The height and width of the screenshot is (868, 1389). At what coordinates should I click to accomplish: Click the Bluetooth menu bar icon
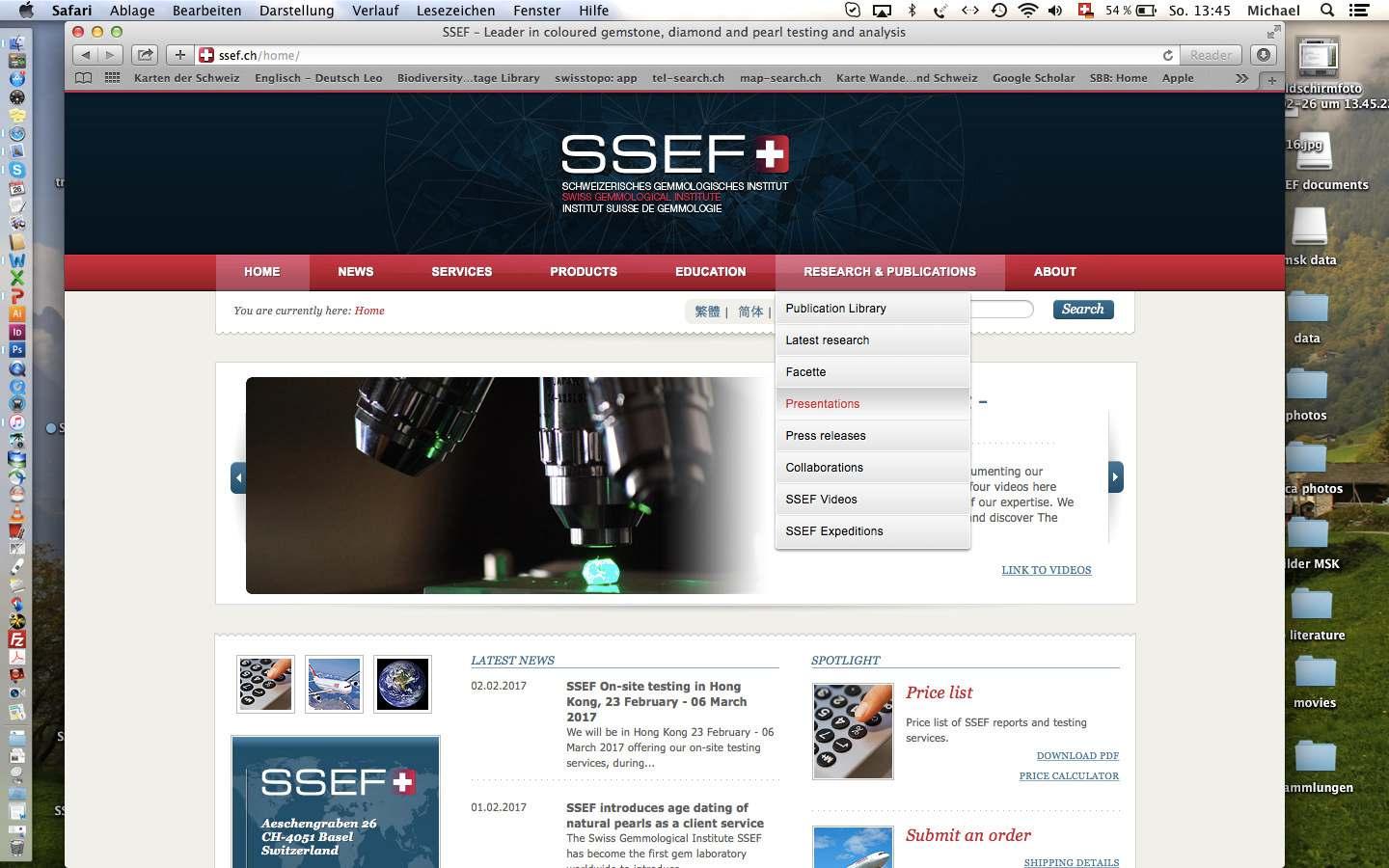click(x=912, y=11)
